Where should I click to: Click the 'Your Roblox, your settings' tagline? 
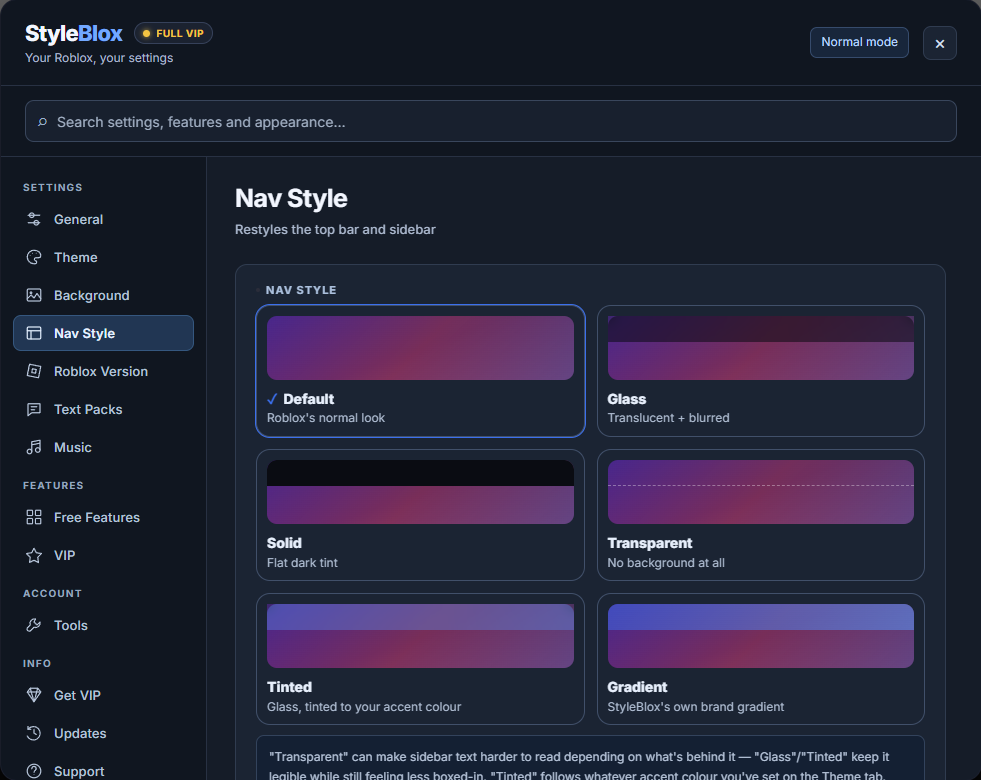coord(99,58)
